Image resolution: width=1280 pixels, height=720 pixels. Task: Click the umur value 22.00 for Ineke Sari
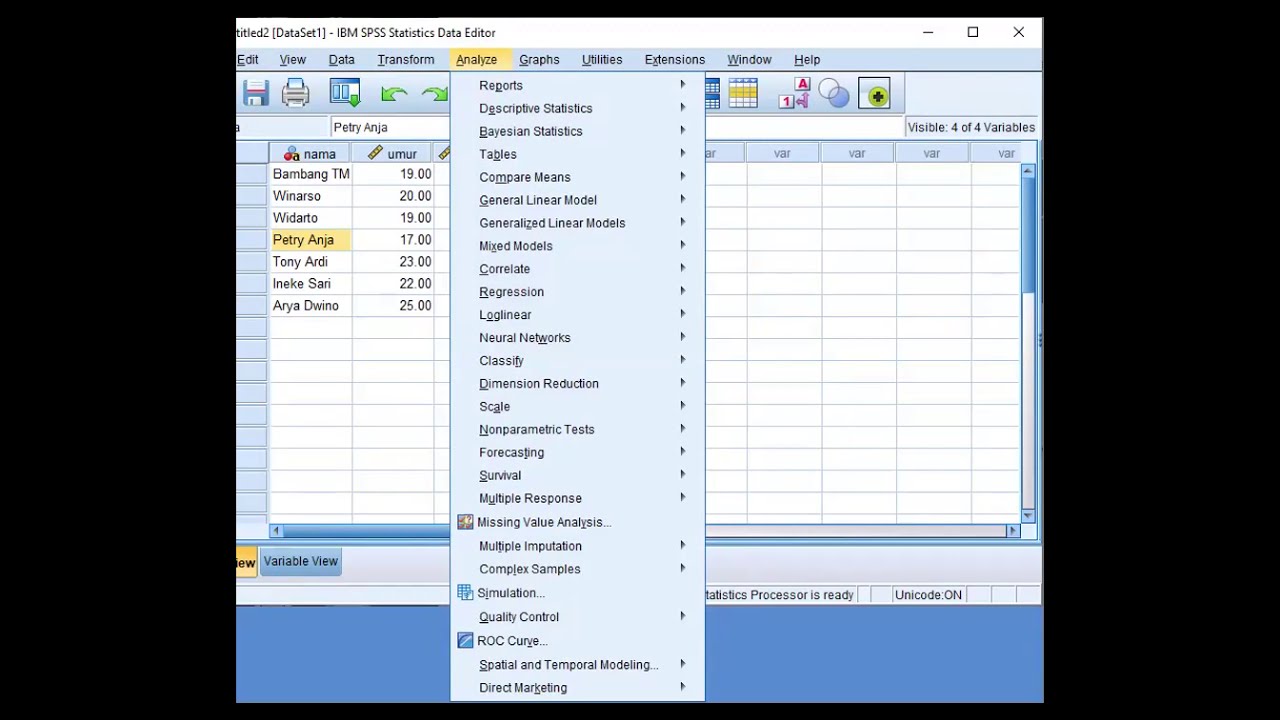[393, 284]
